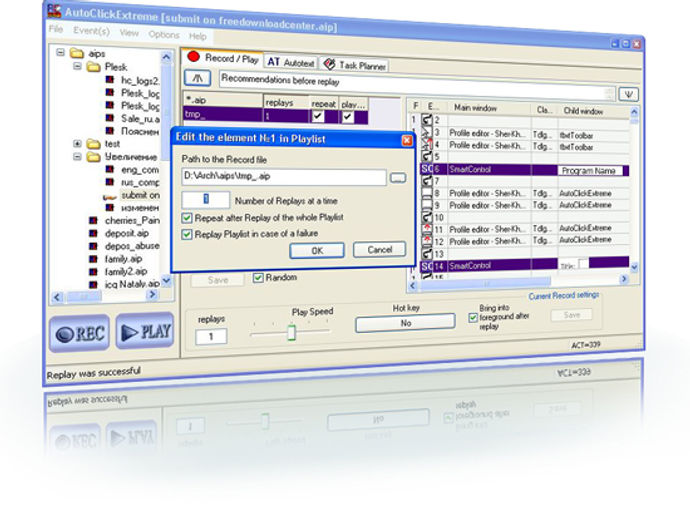This screenshot has width=690, height=518.
Task: Click the red arrow event icon in row 11
Action: point(427,229)
